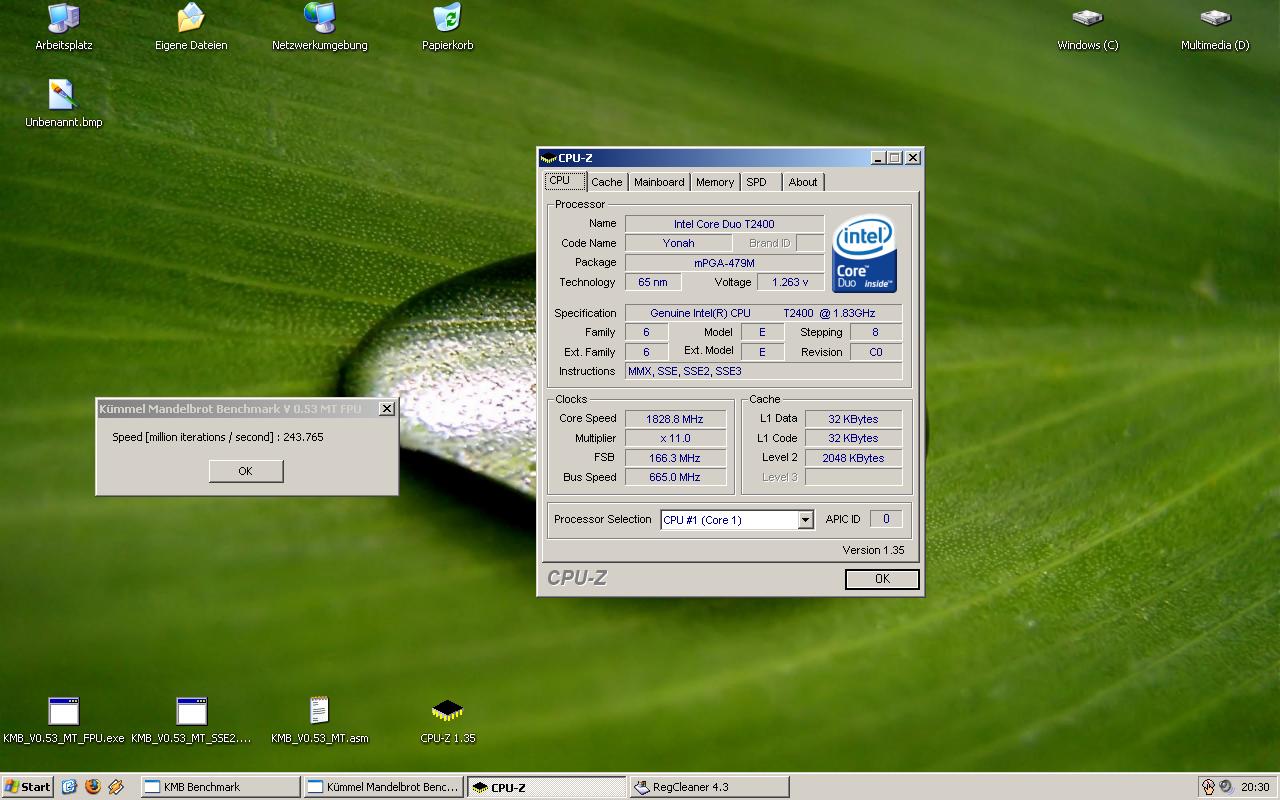
Task: Select the KMB_V0.53_MT.asm file icon
Action: pyautogui.click(x=319, y=712)
